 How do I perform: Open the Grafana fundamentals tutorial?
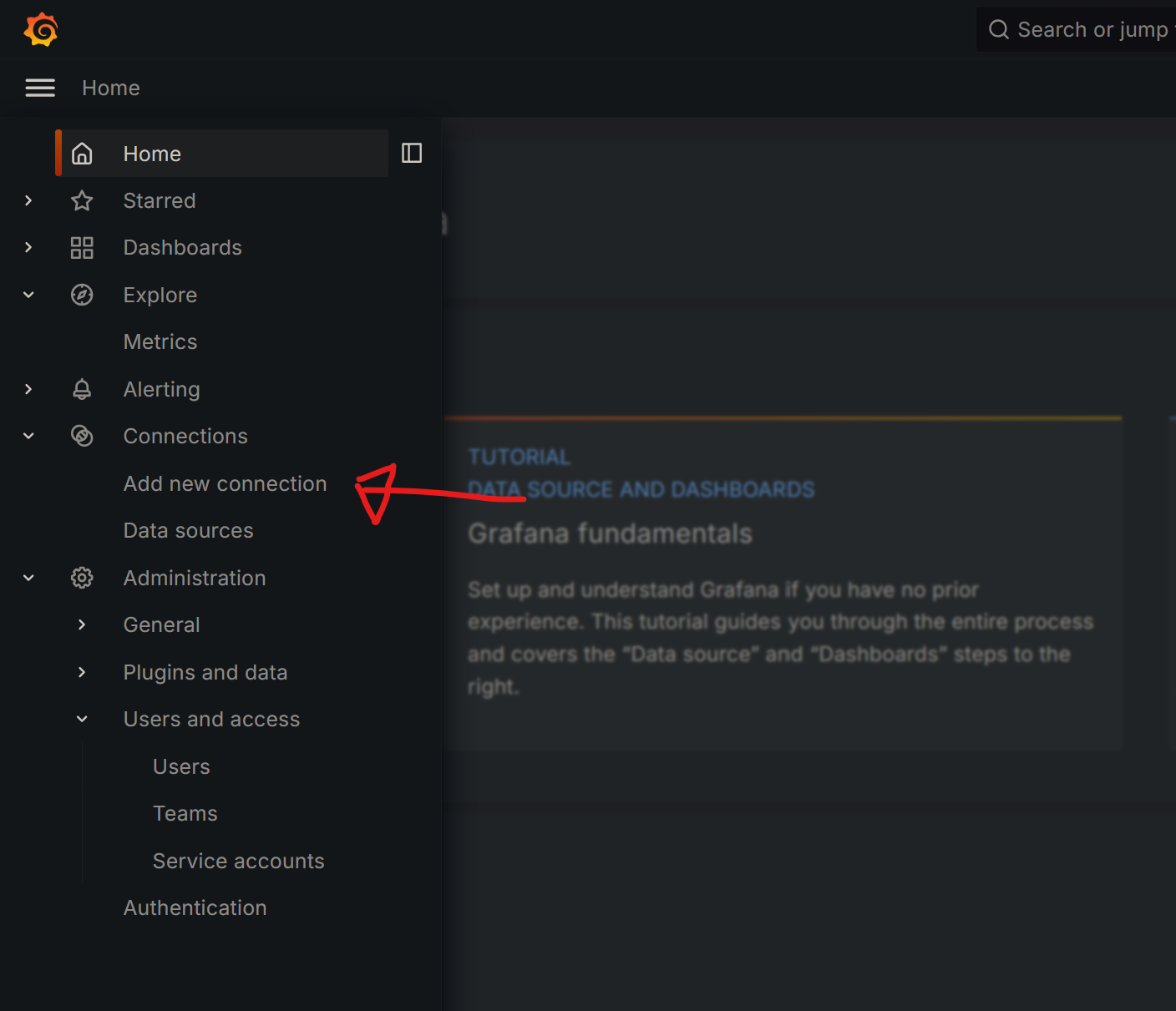[610, 533]
